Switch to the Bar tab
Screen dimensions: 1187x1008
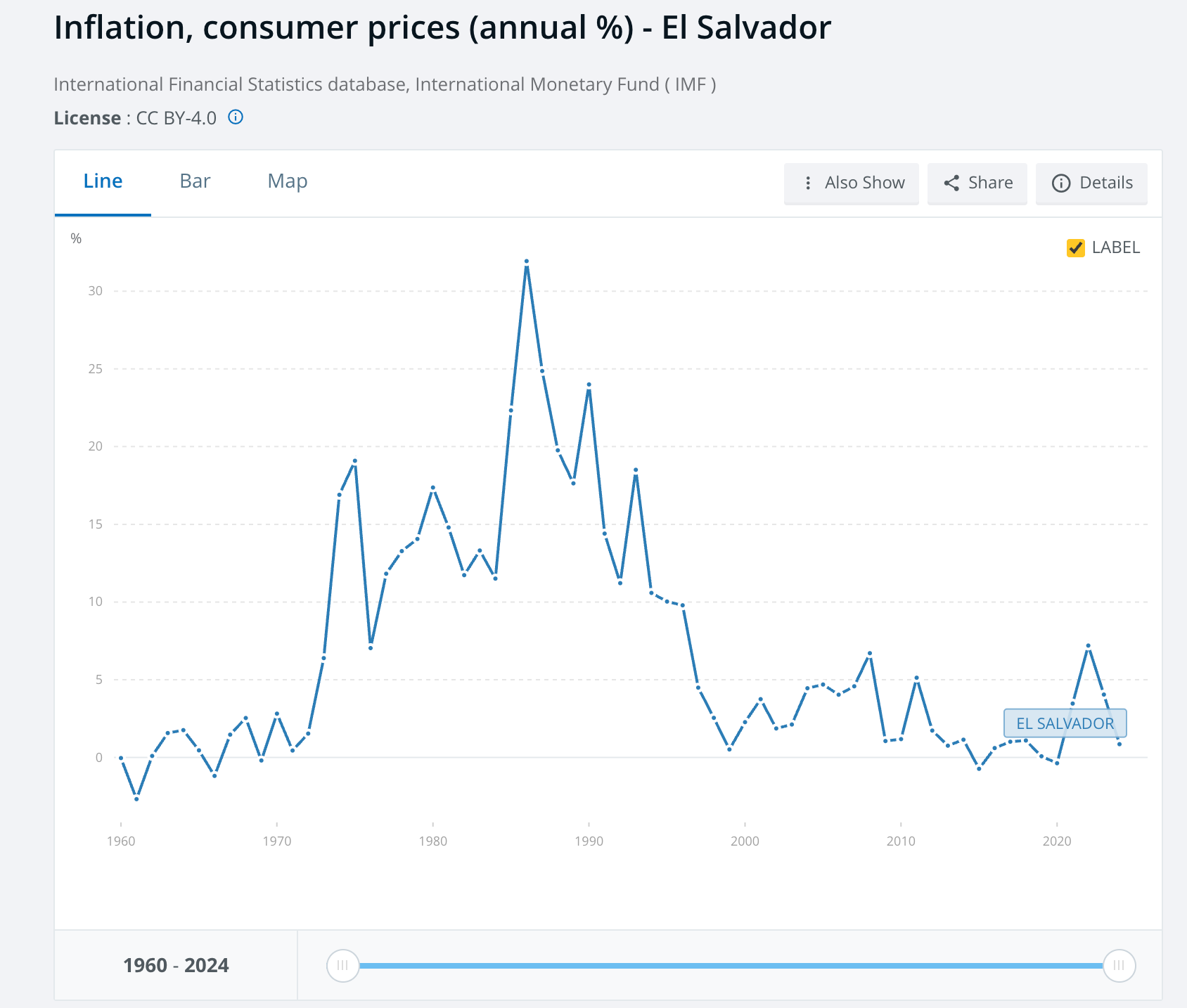click(195, 181)
